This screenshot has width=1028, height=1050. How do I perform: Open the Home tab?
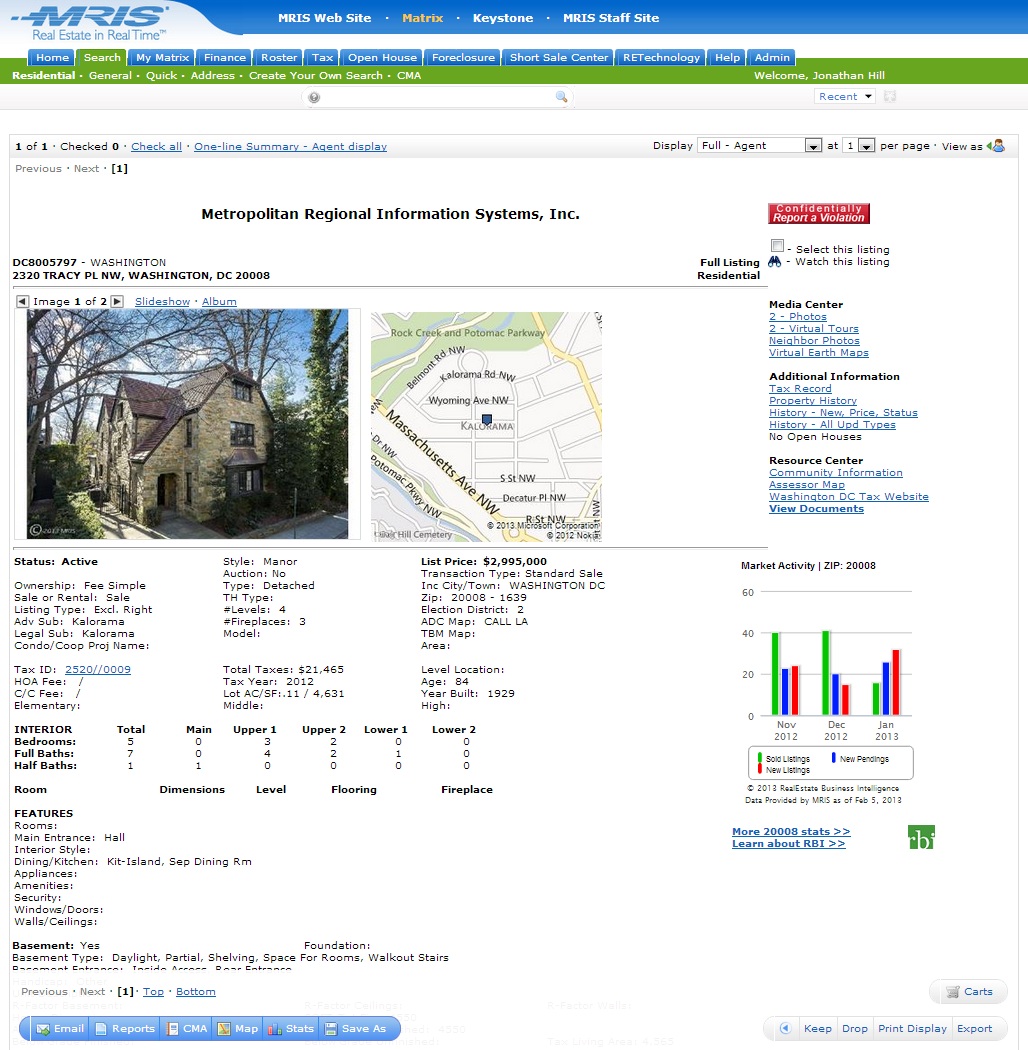(x=52, y=58)
